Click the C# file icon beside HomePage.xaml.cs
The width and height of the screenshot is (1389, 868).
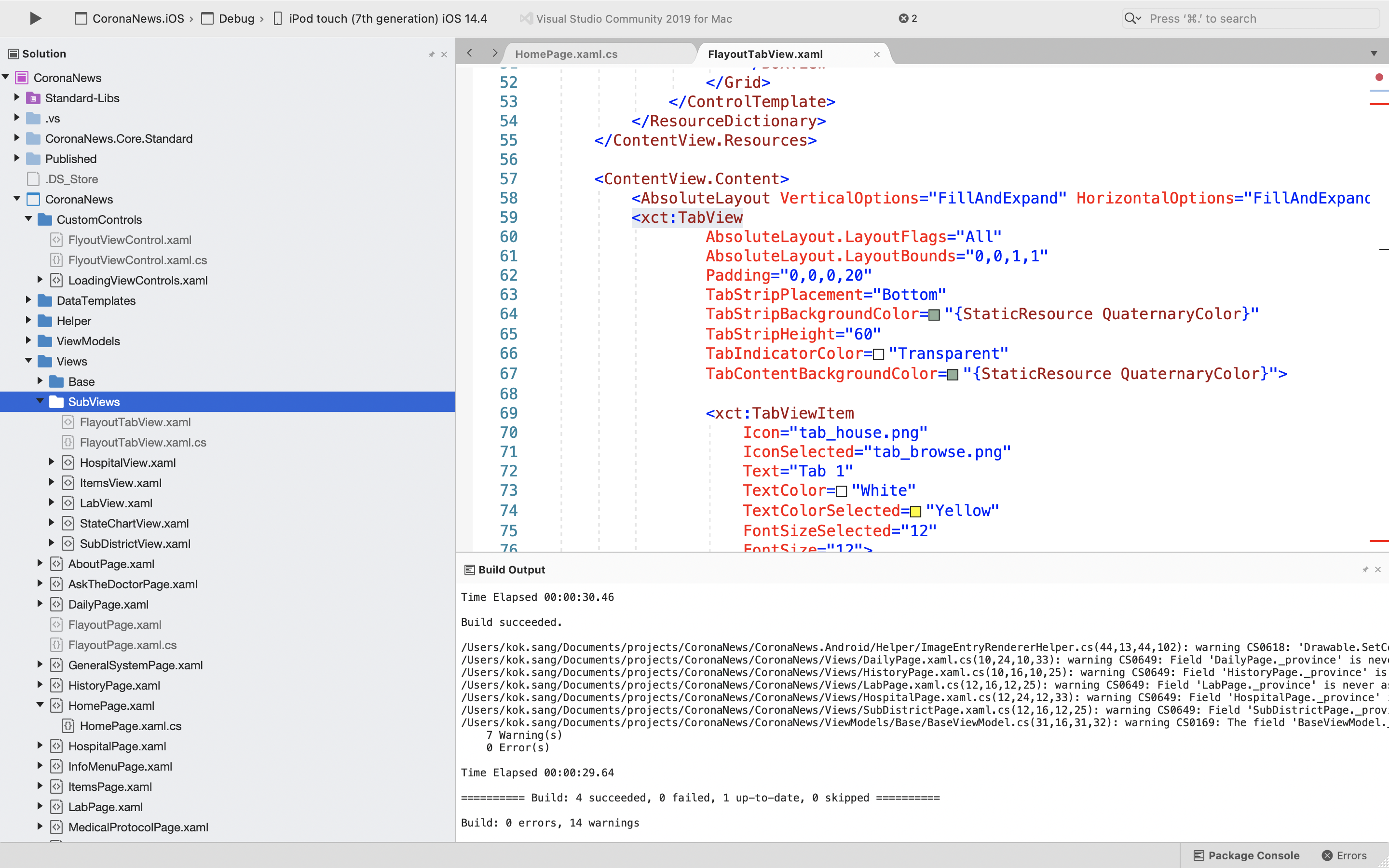69,726
